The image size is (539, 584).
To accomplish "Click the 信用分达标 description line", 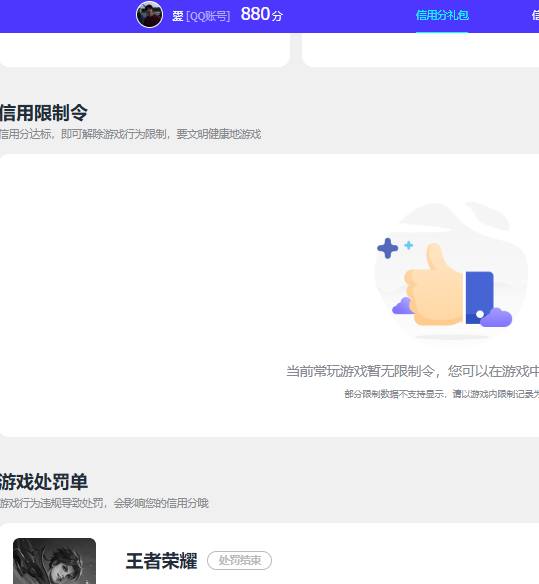I will coord(130,134).
